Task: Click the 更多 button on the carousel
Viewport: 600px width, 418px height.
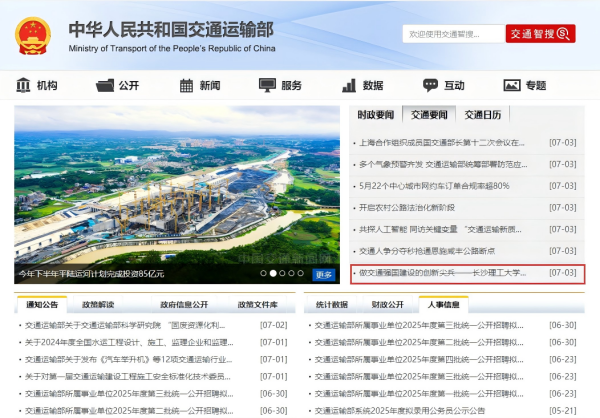Action: point(324,274)
